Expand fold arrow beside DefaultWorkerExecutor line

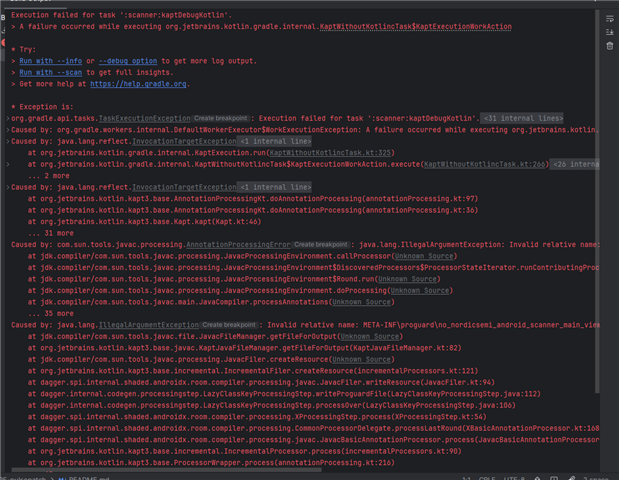coord(8,129)
